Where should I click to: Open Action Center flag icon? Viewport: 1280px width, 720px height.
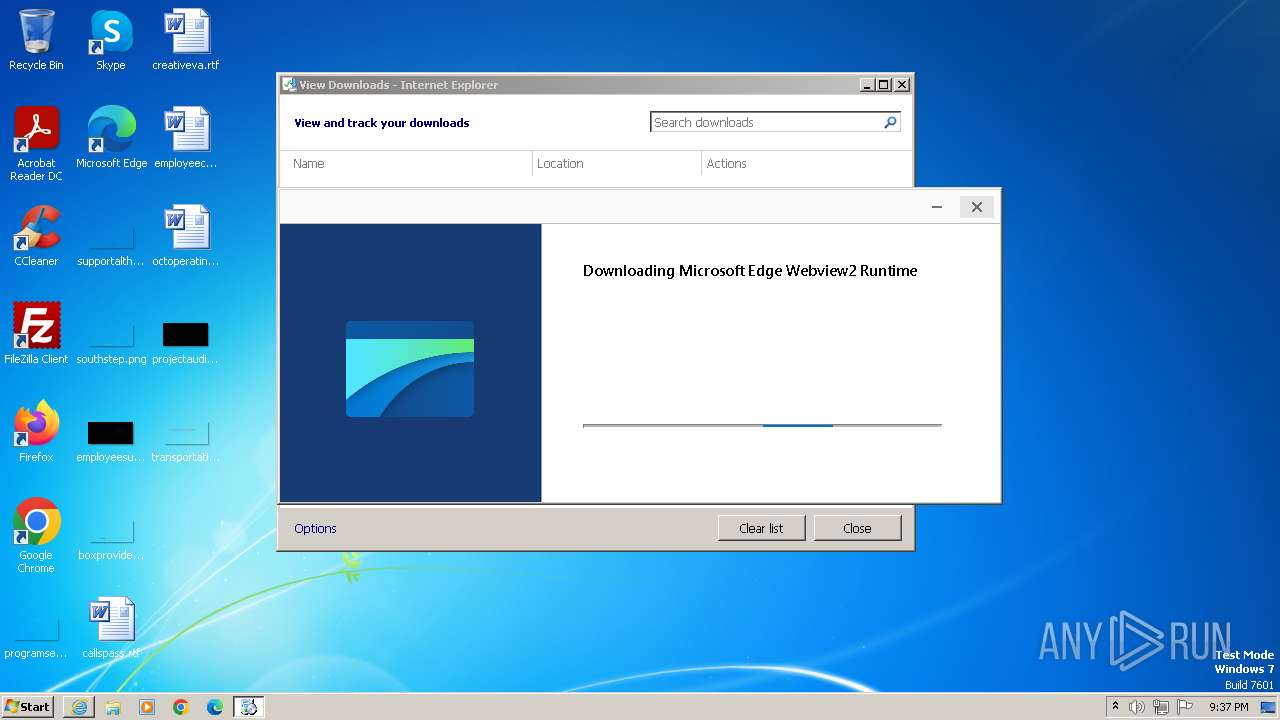click(x=1185, y=707)
